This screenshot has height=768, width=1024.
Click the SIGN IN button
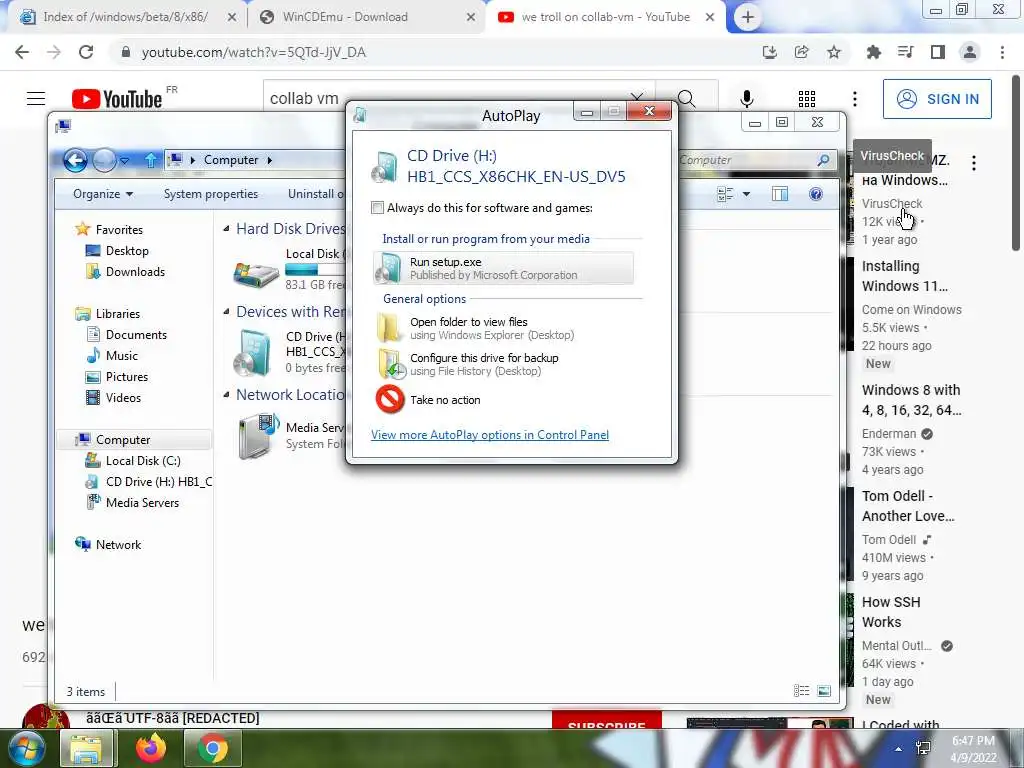(937, 99)
